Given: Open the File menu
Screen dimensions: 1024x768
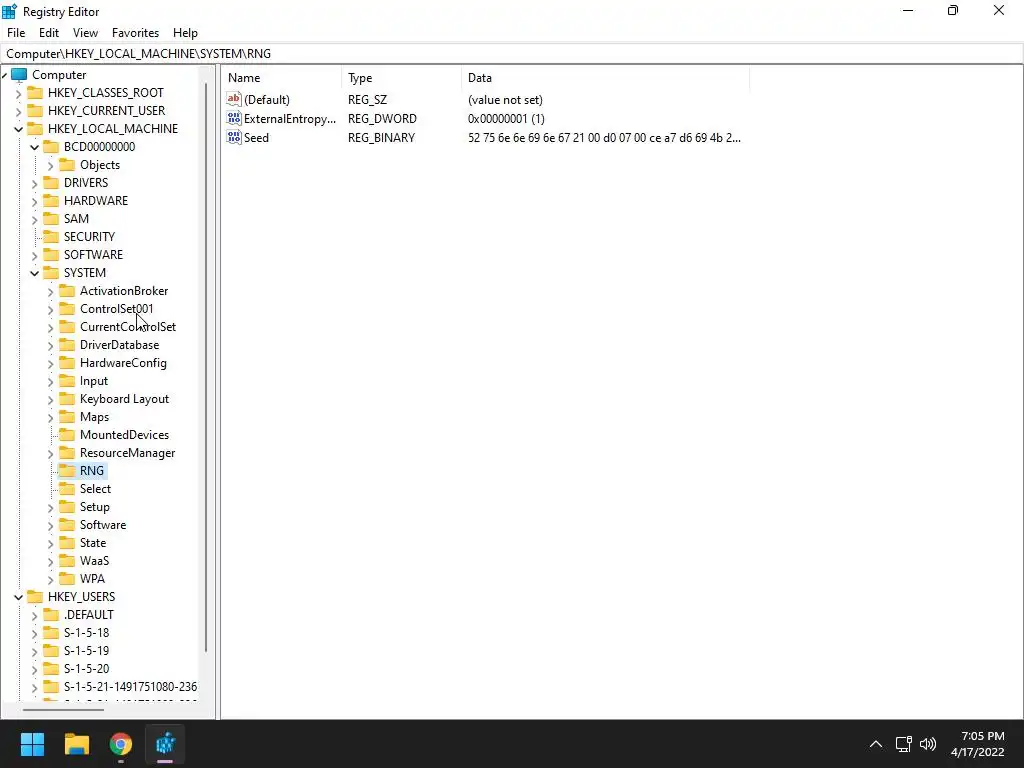Looking at the screenshot, I should 16,33.
